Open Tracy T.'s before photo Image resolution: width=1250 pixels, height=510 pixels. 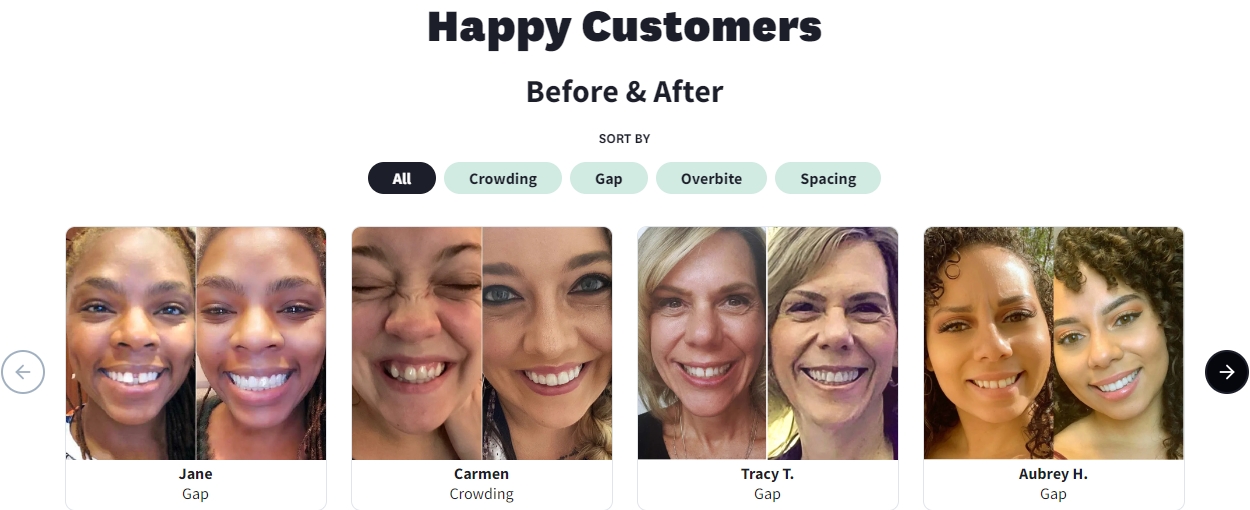pyautogui.click(x=702, y=343)
